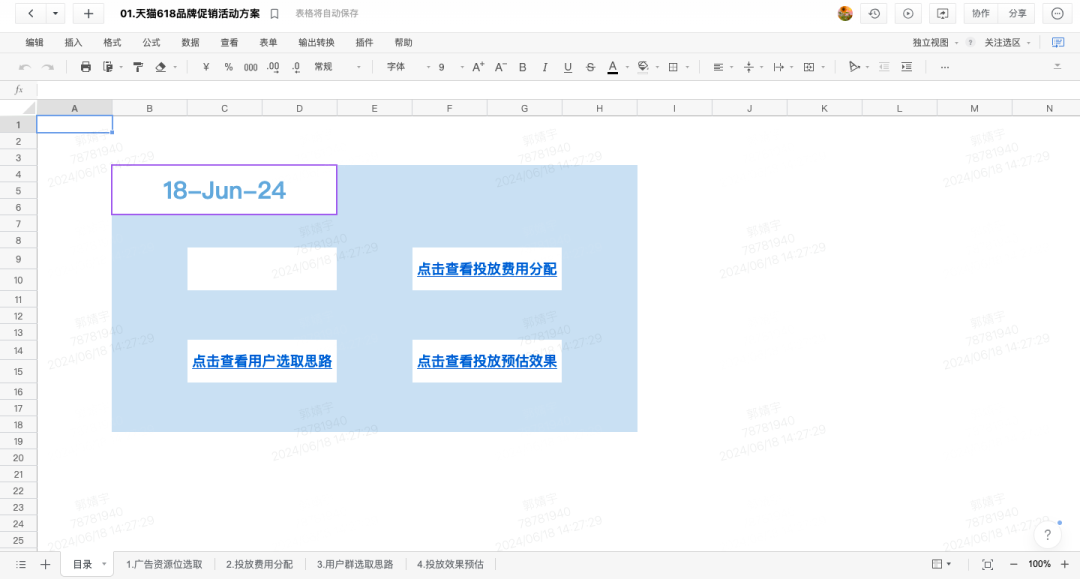Viewport: 1080px width, 579px height.
Task: Click the increase indent icon
Action: click(x=906, y=67)
